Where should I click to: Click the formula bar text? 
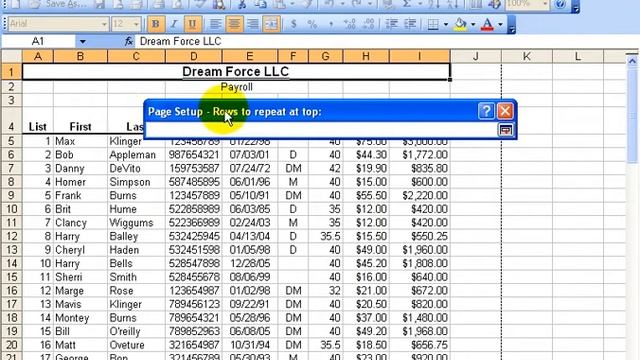point(180,41)
